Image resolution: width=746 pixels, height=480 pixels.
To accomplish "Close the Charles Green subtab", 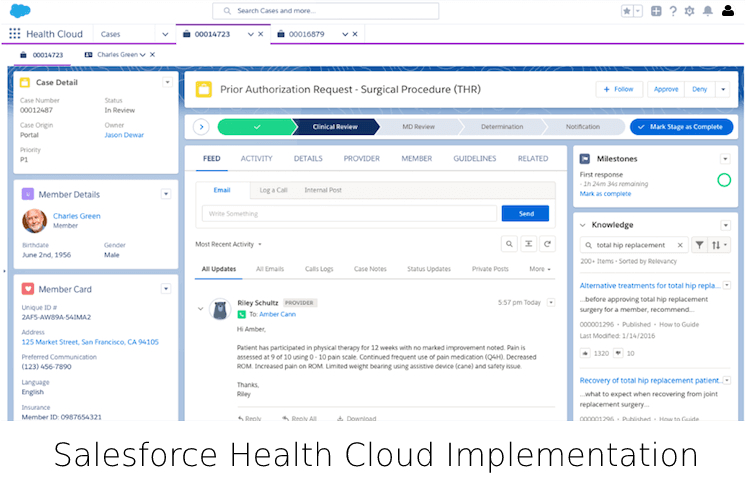I will pos(152,55).
